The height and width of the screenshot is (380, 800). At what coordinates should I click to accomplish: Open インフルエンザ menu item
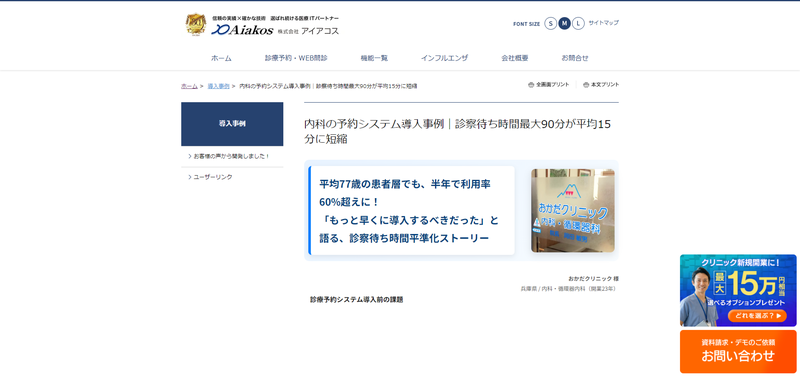pyautogui.click(x=444, y=58)
